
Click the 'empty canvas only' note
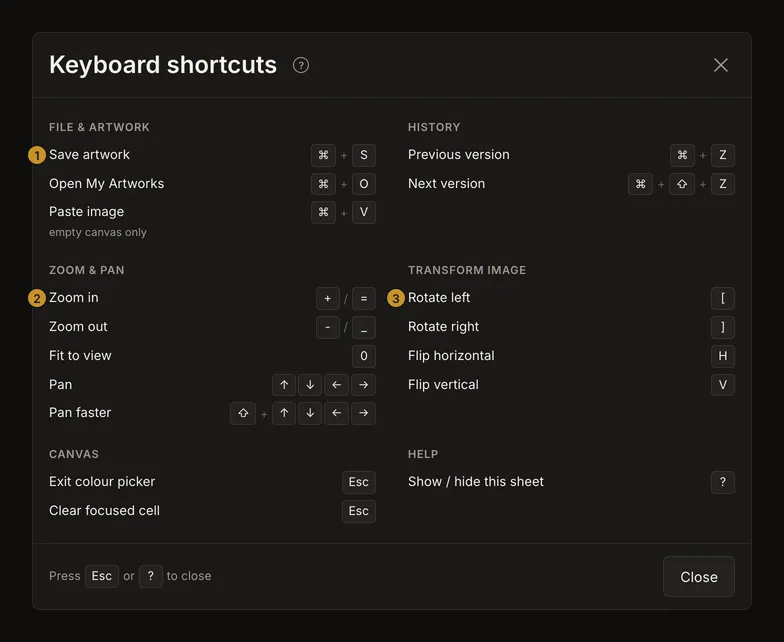[x=98, y=232]
